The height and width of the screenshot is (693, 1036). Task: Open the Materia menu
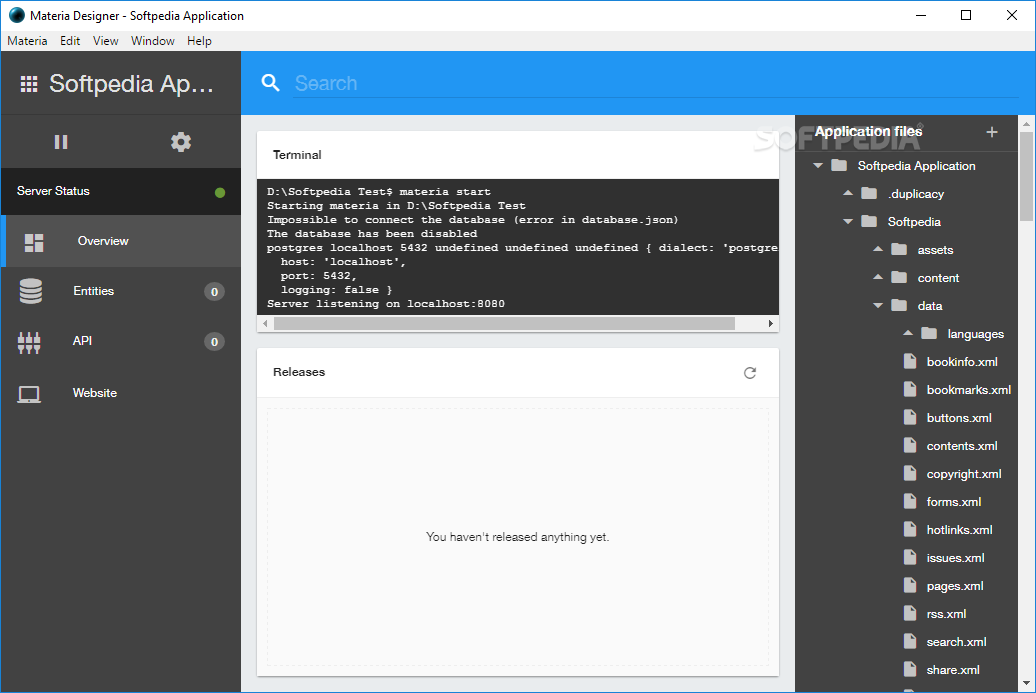27,41
